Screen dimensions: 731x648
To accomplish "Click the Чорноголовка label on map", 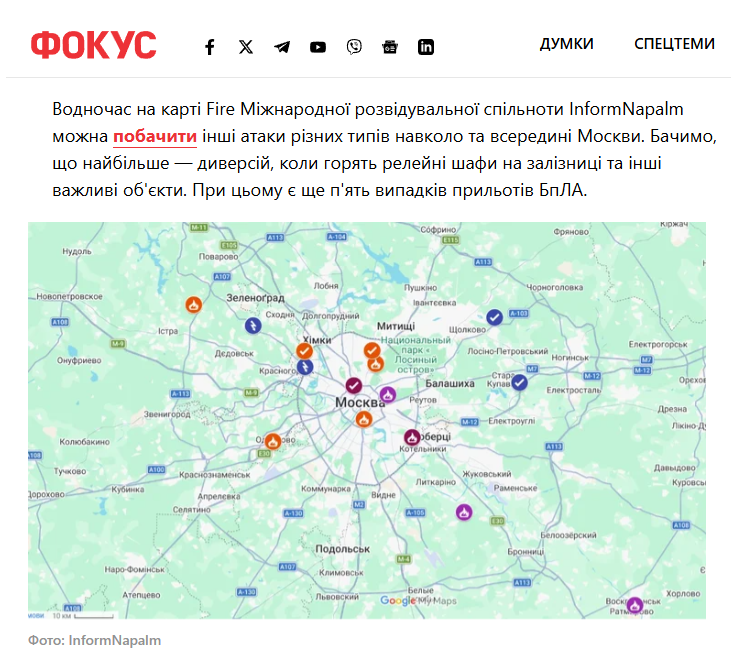I will [555, 287].
